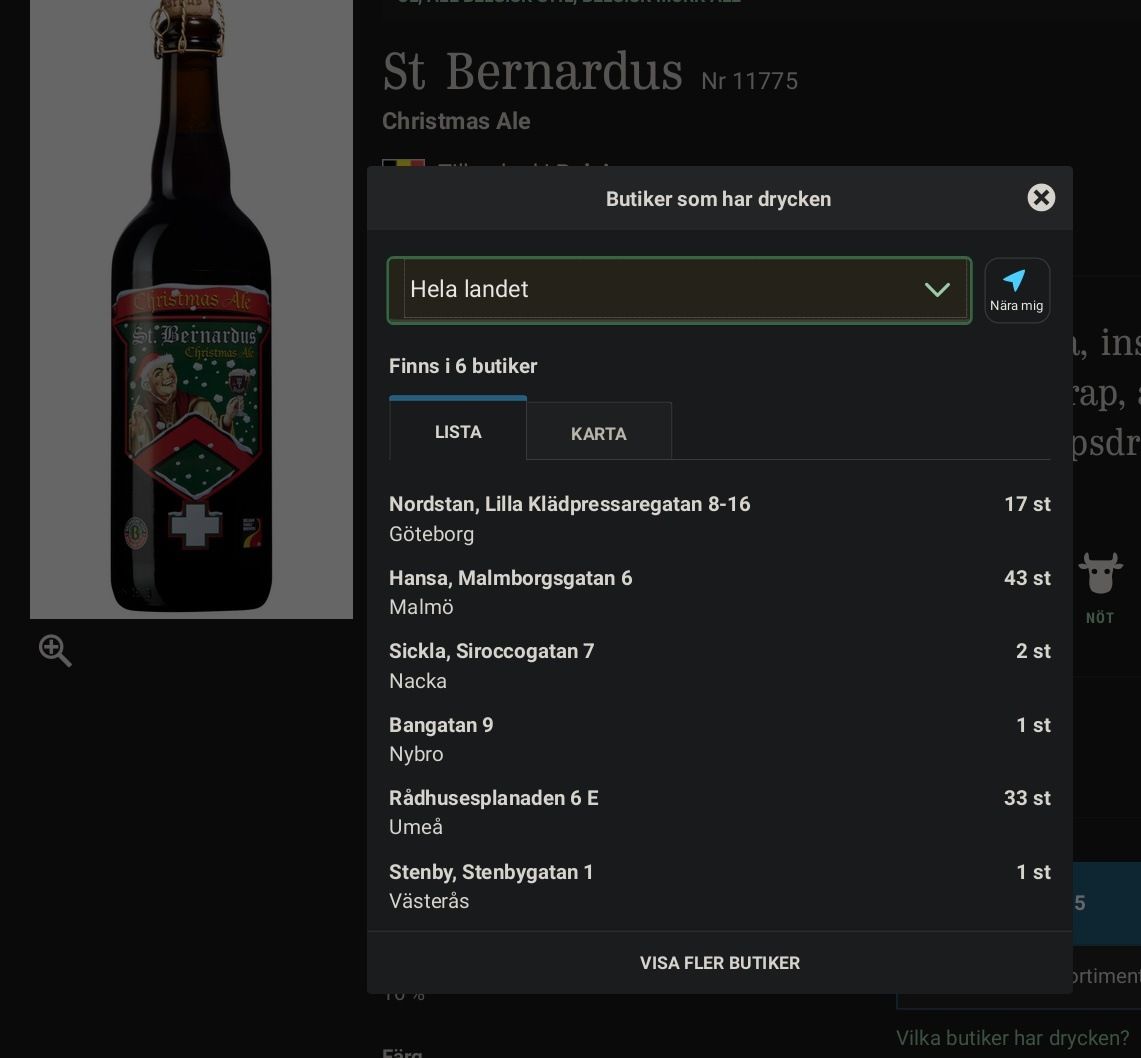Click the St Bernardus bottle image
This screenshot has height=1058, width=1141.
[x=191, y=309]
